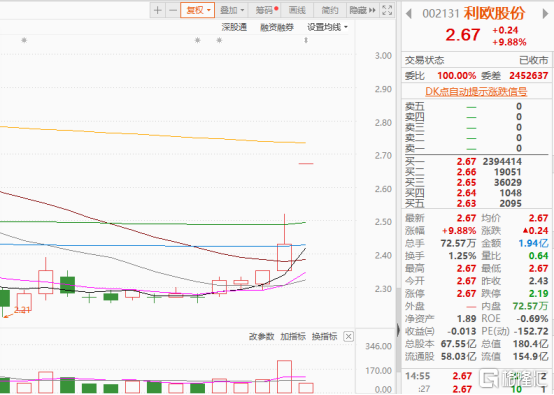Select 深股通 tab
This screenshot has width=554, height=395.
pyautogui.click(x=234, y=27)
